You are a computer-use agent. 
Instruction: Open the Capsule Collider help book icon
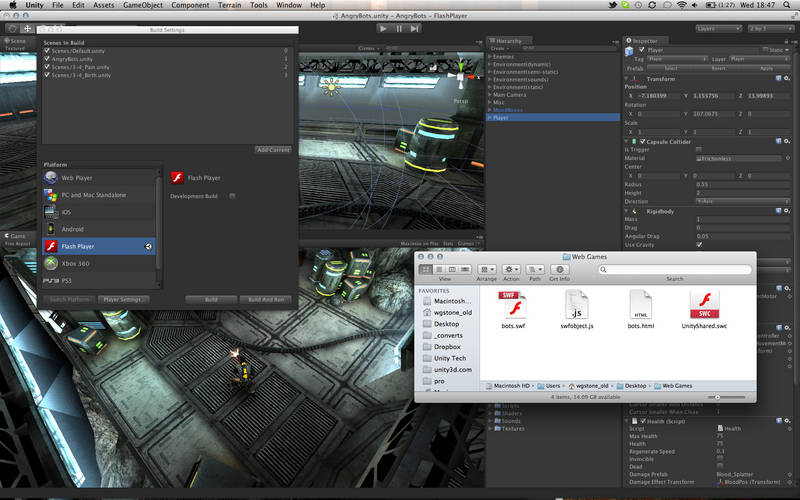(779, 141)
